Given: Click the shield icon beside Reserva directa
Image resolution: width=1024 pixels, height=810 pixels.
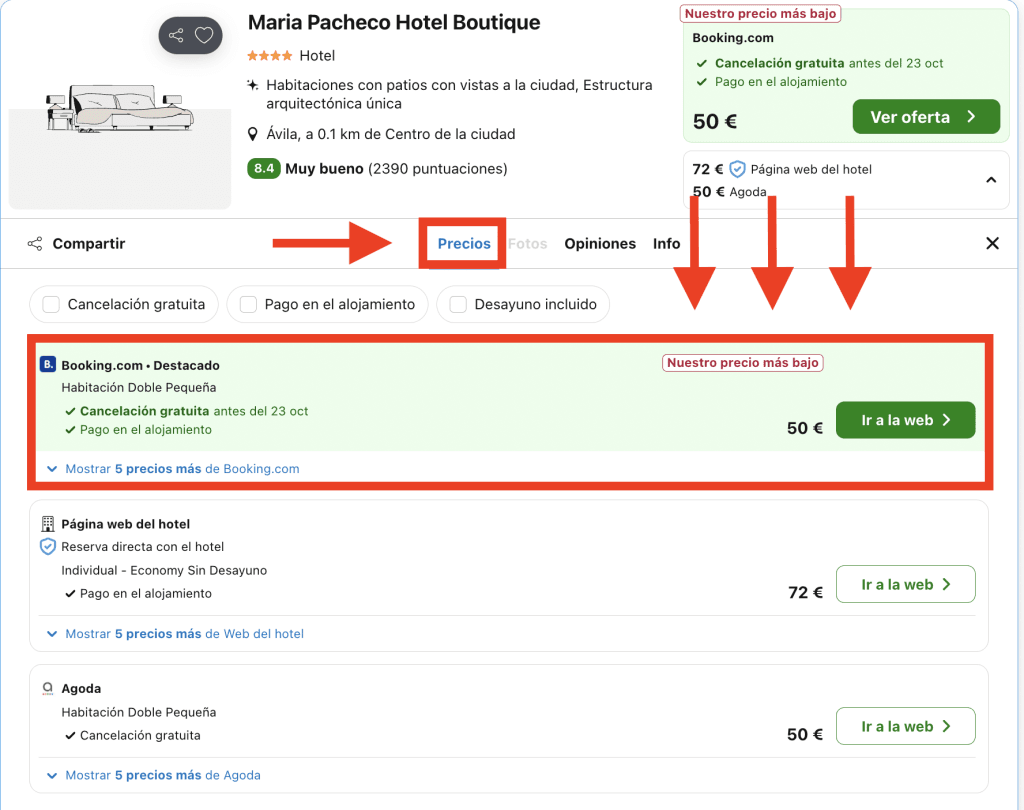Looking at the screenshot, I should click(47, 547).
